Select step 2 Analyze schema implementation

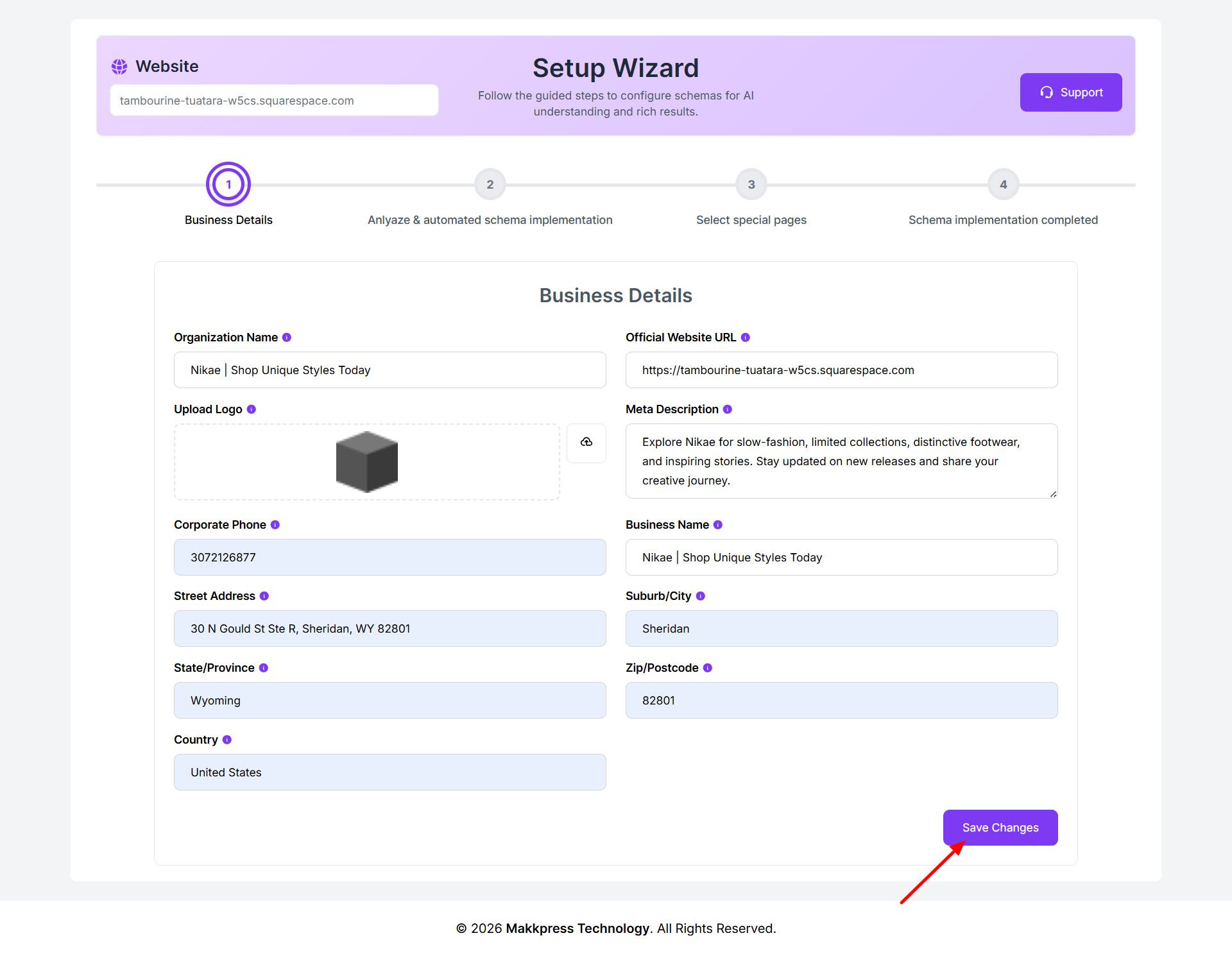(x=490, y=185)
